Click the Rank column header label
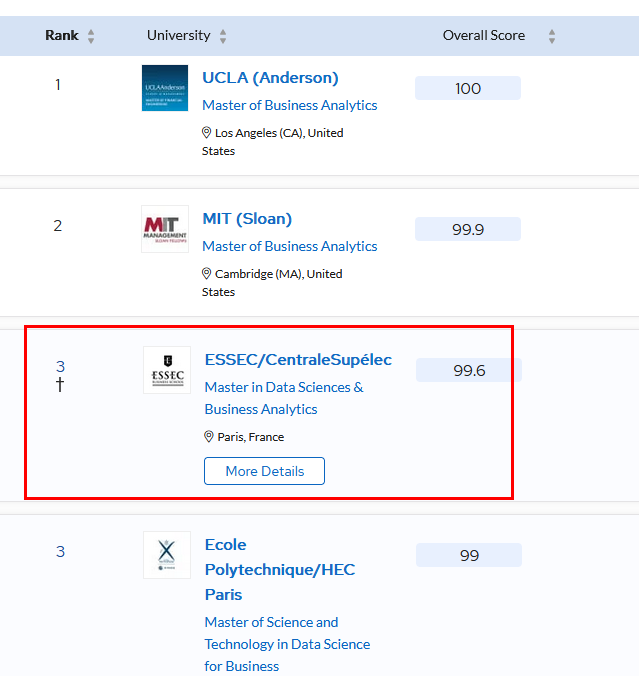639x676 pixels. (x=62, y=35)
